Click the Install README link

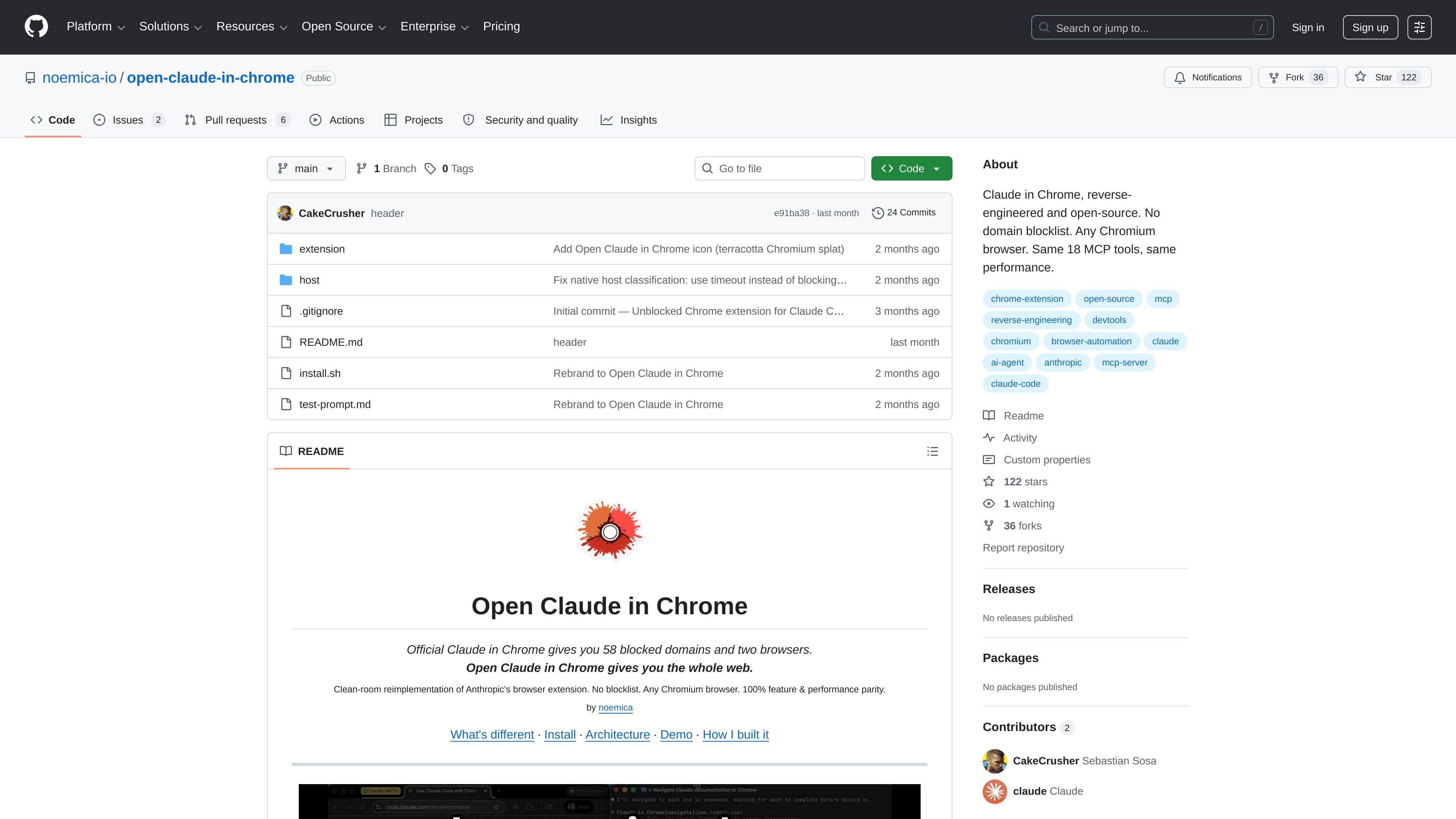pos(560,734)
